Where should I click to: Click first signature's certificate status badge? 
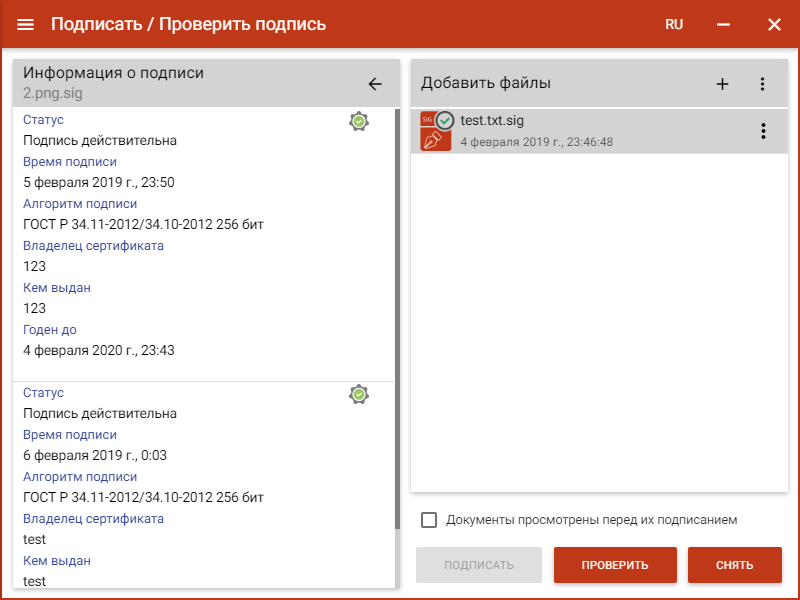coord(359,121)
